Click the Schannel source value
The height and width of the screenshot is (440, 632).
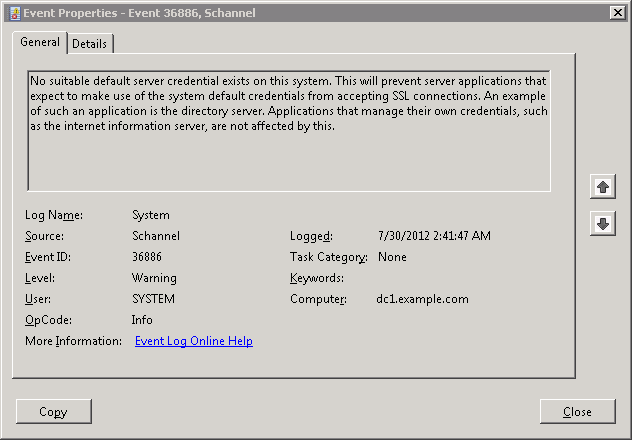point(154,236)
